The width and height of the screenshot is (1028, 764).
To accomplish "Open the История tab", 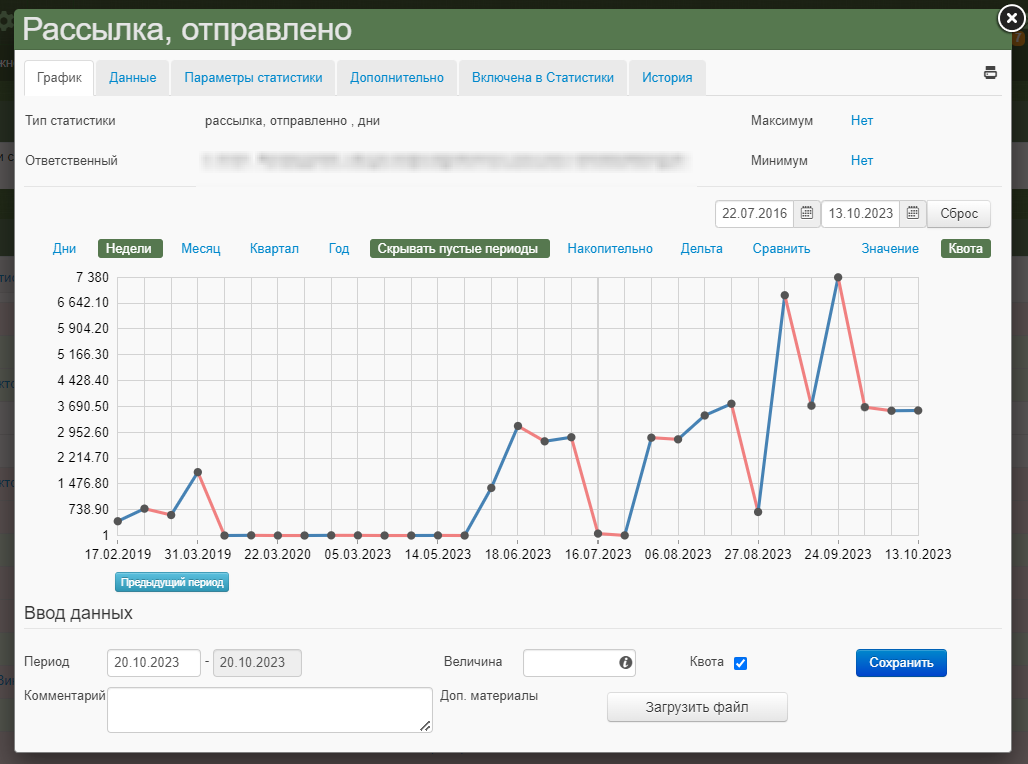I will pos(667,77).
